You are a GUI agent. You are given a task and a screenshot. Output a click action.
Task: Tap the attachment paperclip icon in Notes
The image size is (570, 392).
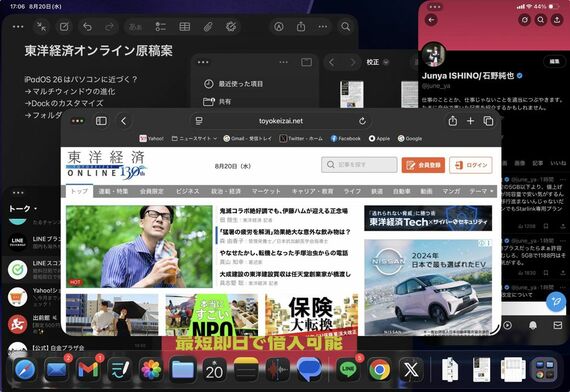pos(208,27)
